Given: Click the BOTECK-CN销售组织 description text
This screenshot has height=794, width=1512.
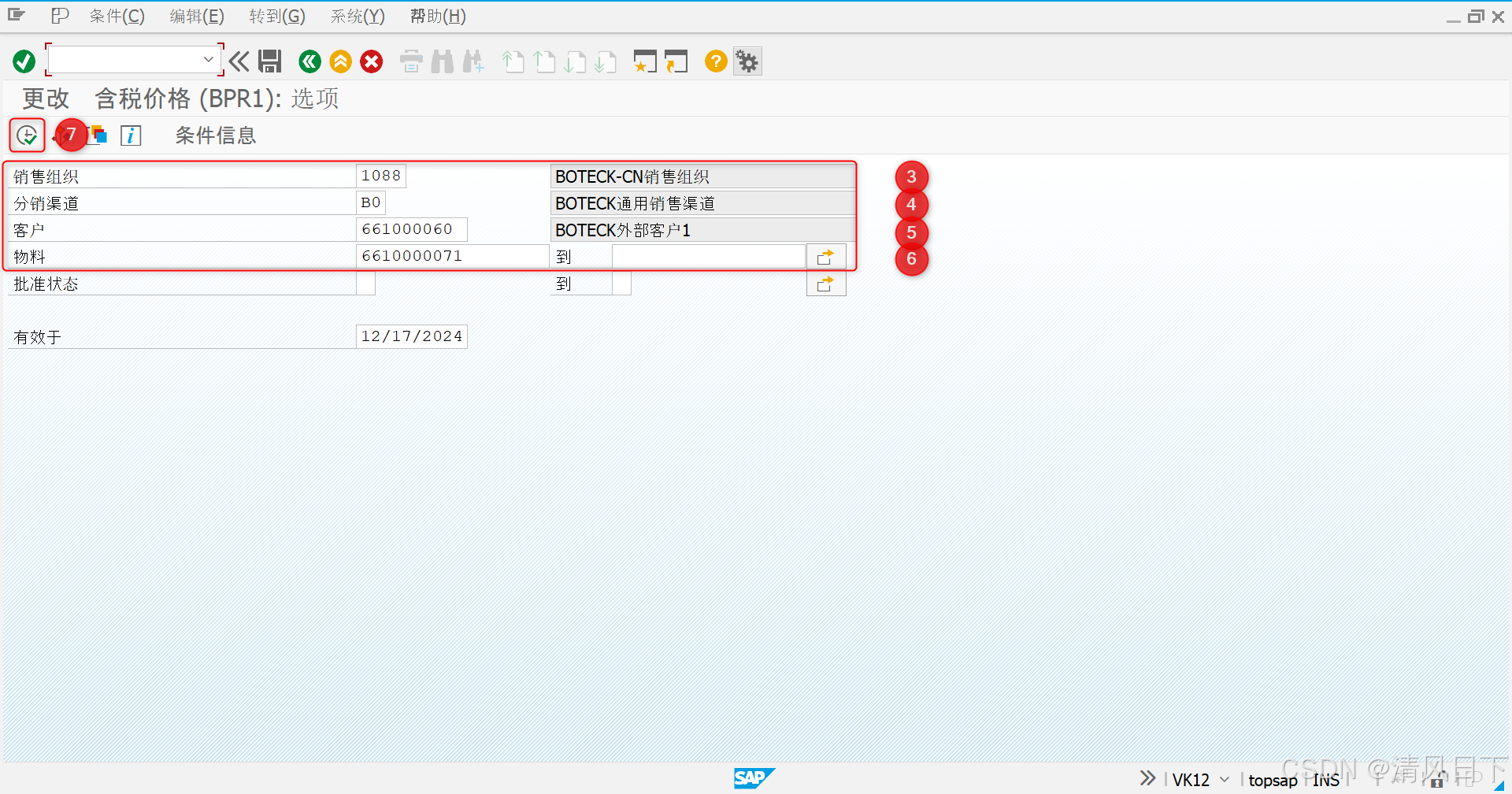Looking at the screenshot, I should pyautogui.click(x=632, y=176).
